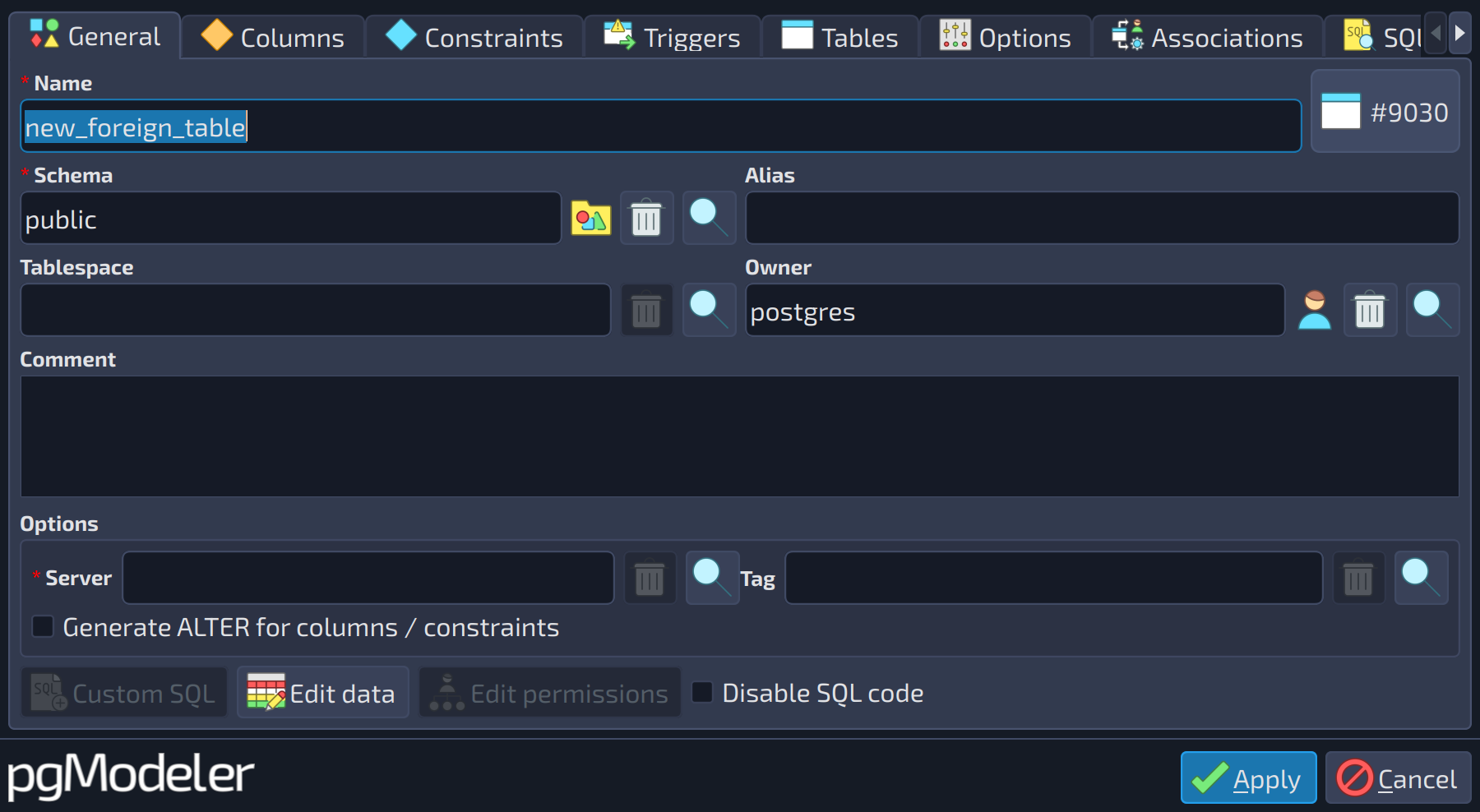Viewport: 1480px width, 812px height.
Task: Clear the Owner with the trash icon
Action: (1370, 311)
